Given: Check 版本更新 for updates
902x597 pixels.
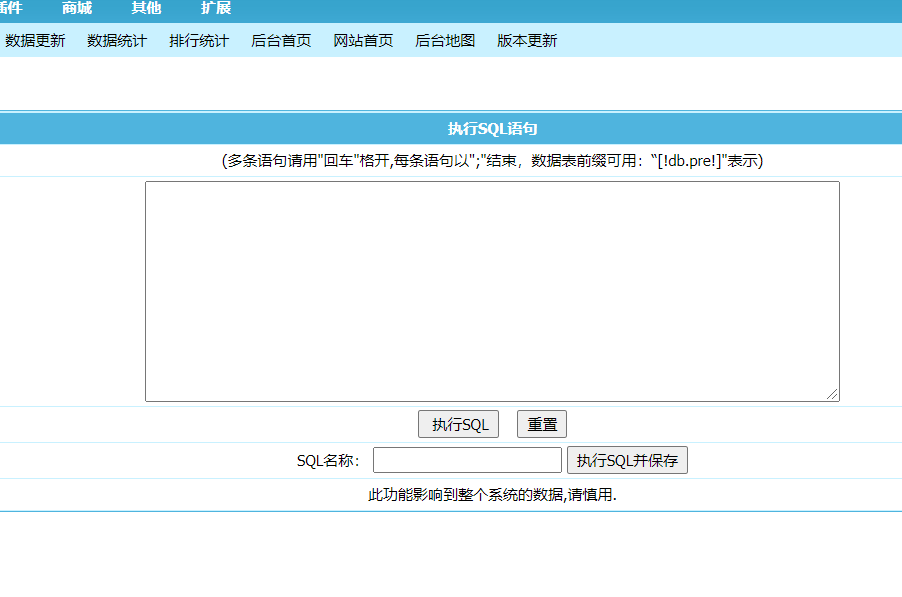Looking at the screenshot, I should [527, 41].
